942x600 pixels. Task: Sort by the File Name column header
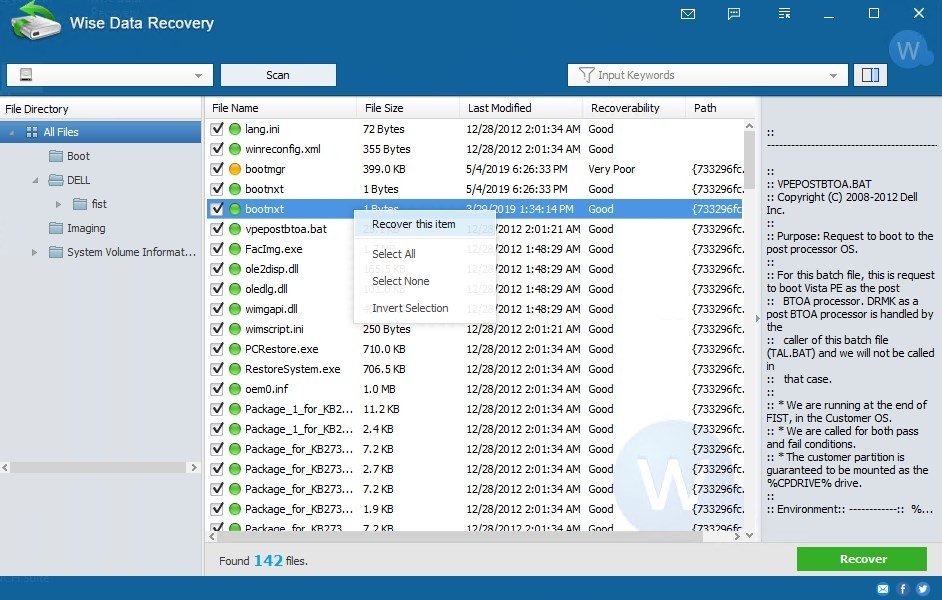(281, 108)
